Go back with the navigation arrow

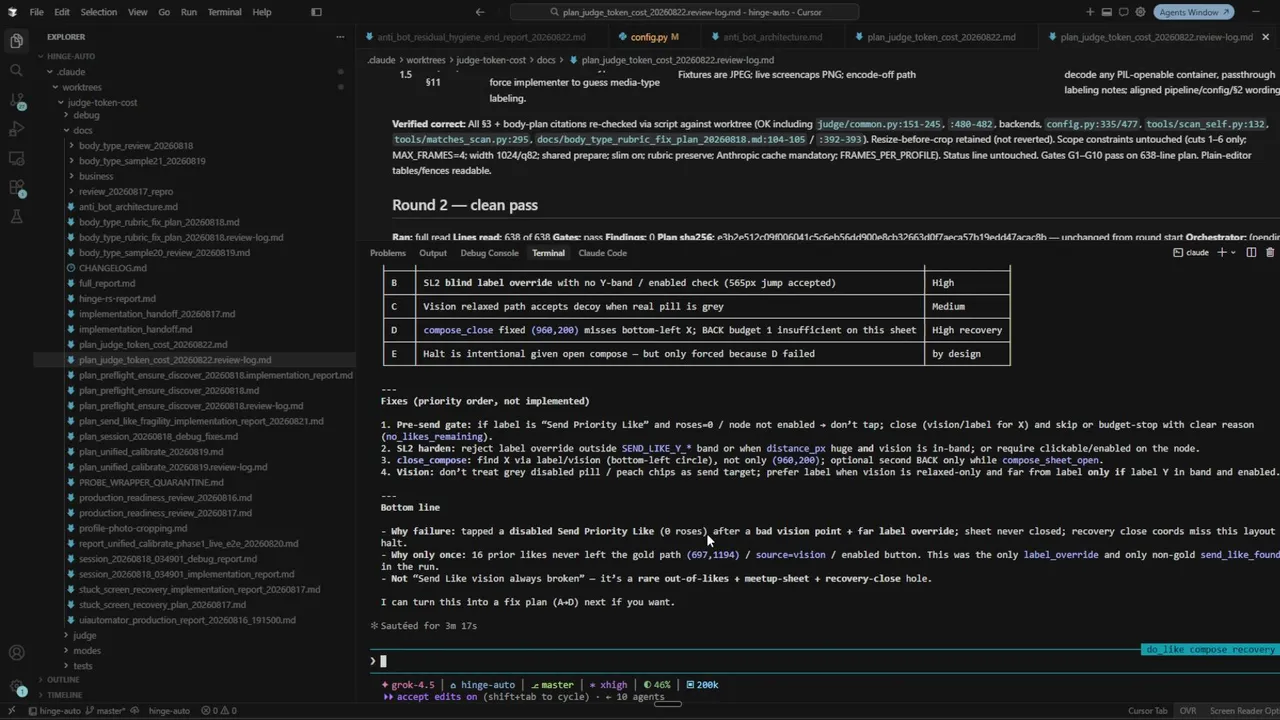480,12
